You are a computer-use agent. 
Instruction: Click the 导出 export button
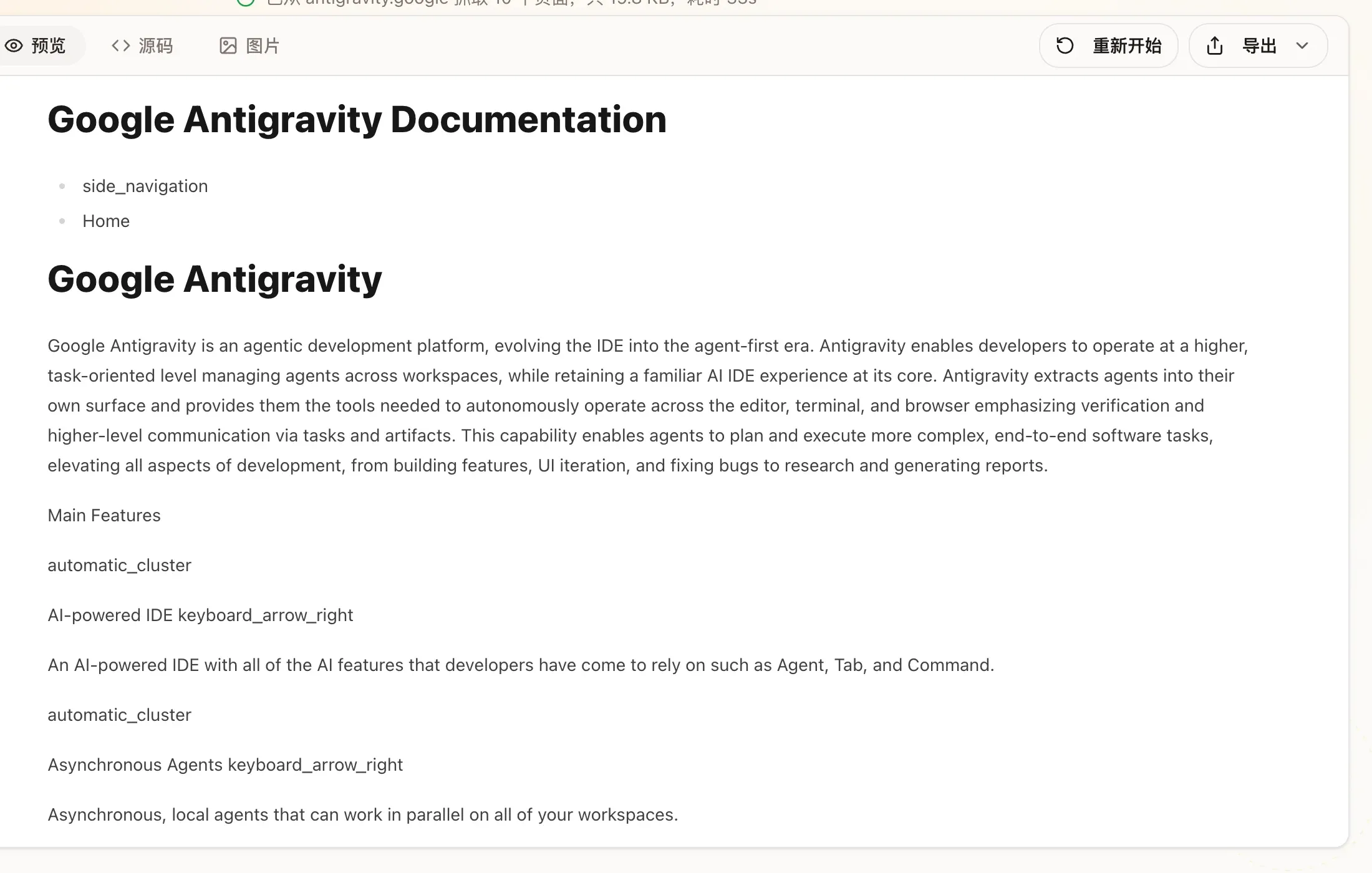click(1258, 46)
